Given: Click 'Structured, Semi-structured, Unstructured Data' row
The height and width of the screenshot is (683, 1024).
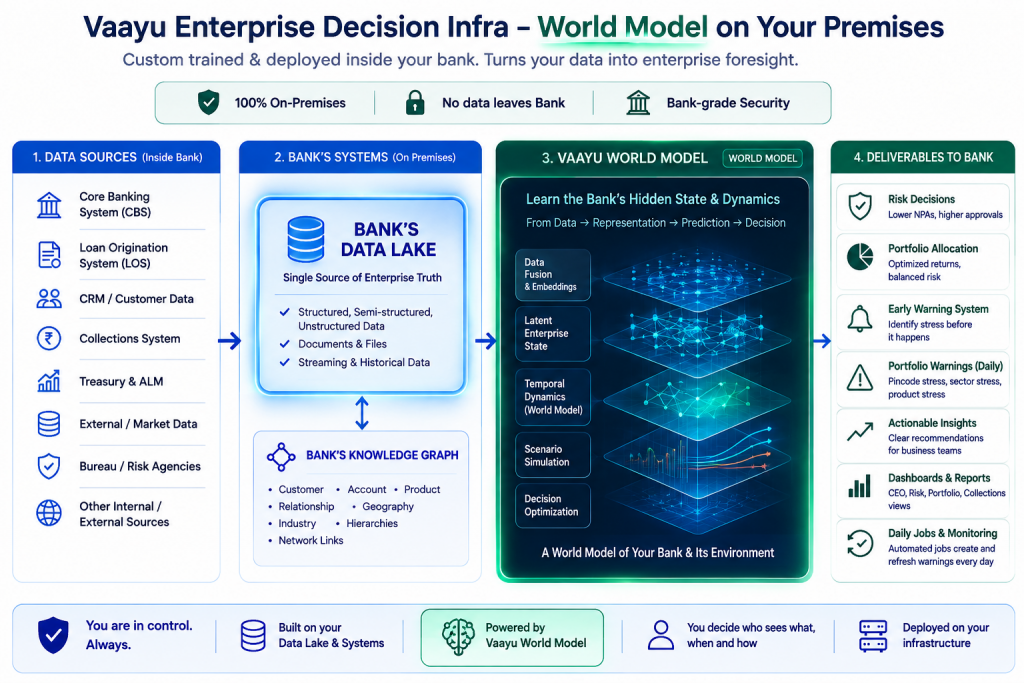Looking at the screenshot, I should point(357,319).
